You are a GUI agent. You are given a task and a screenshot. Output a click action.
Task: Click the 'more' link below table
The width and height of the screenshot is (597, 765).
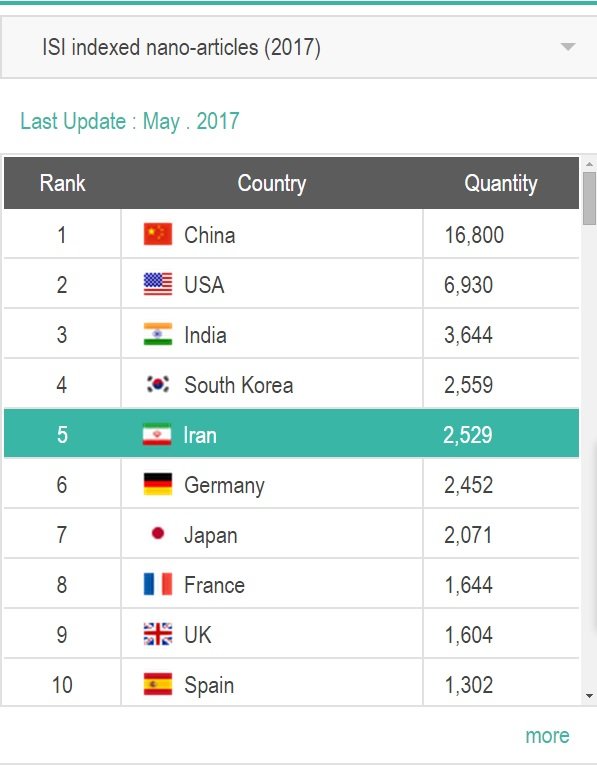pos(547,736)
